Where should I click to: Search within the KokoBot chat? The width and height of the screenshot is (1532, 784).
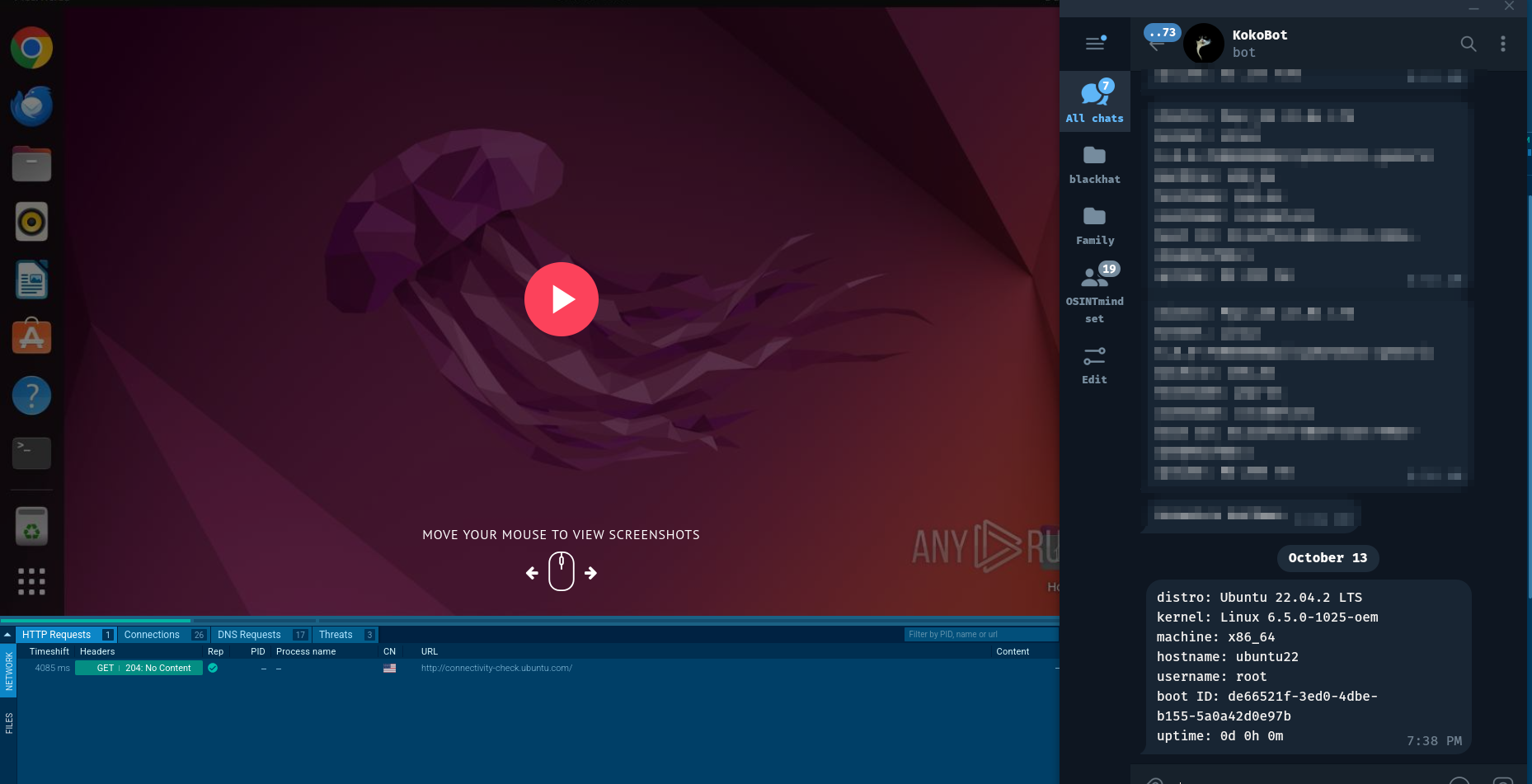[x=1468, y=44]
